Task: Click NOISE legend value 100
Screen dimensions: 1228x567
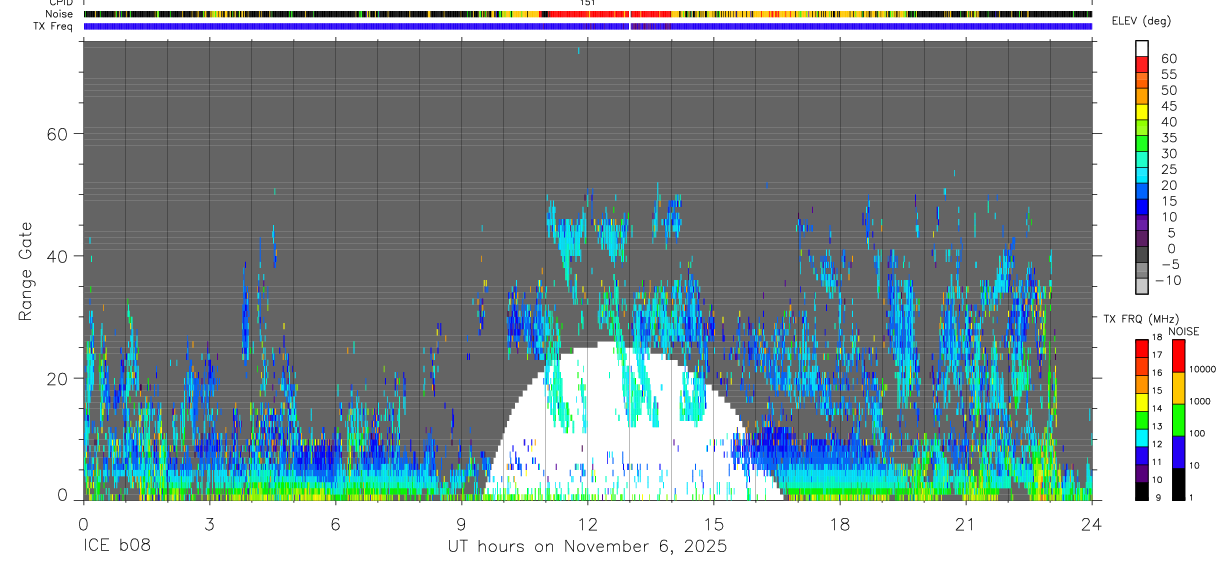Action: point(1197,433)
